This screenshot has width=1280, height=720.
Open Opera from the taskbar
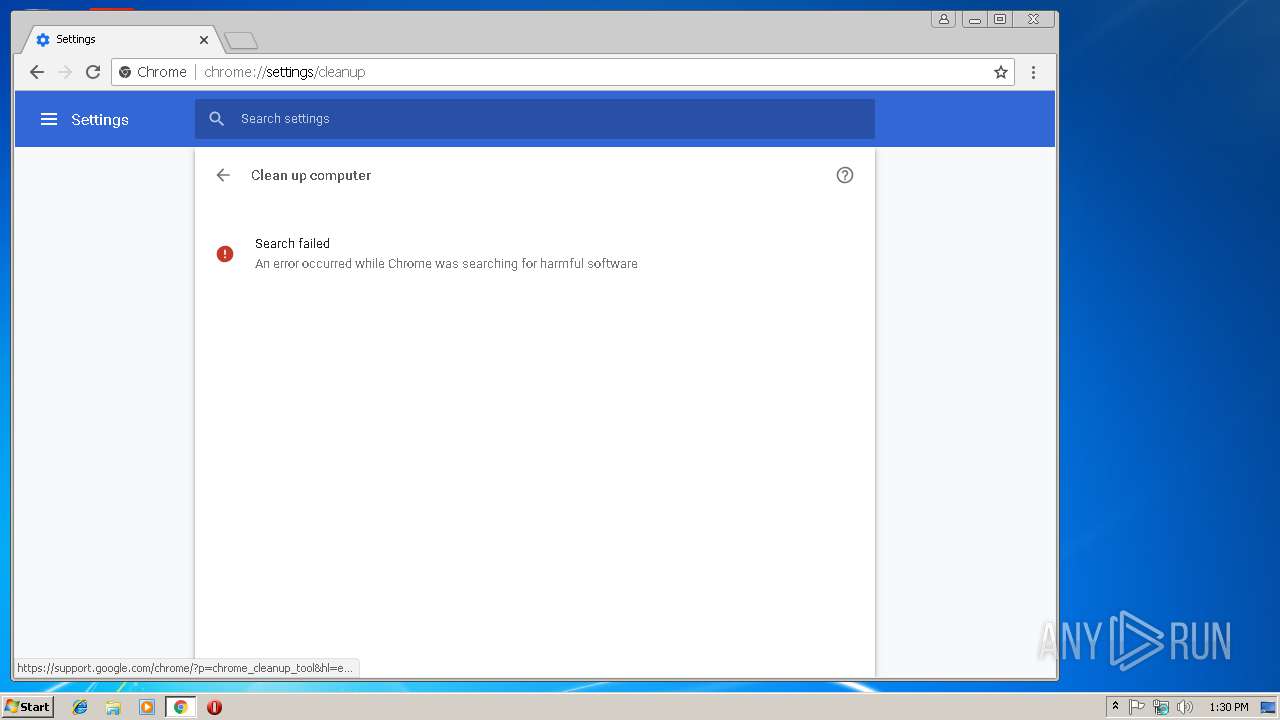tap(214, 707)
